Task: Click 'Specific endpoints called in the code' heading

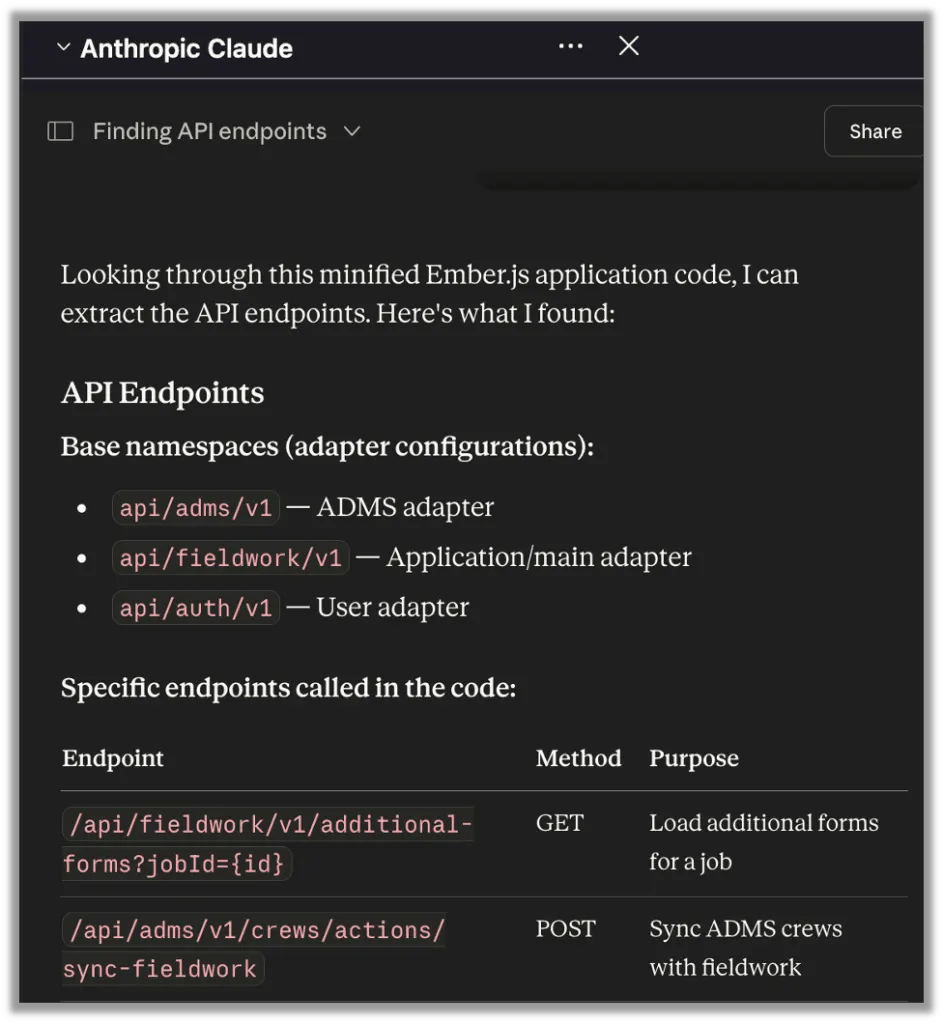Action: point(288,688)
